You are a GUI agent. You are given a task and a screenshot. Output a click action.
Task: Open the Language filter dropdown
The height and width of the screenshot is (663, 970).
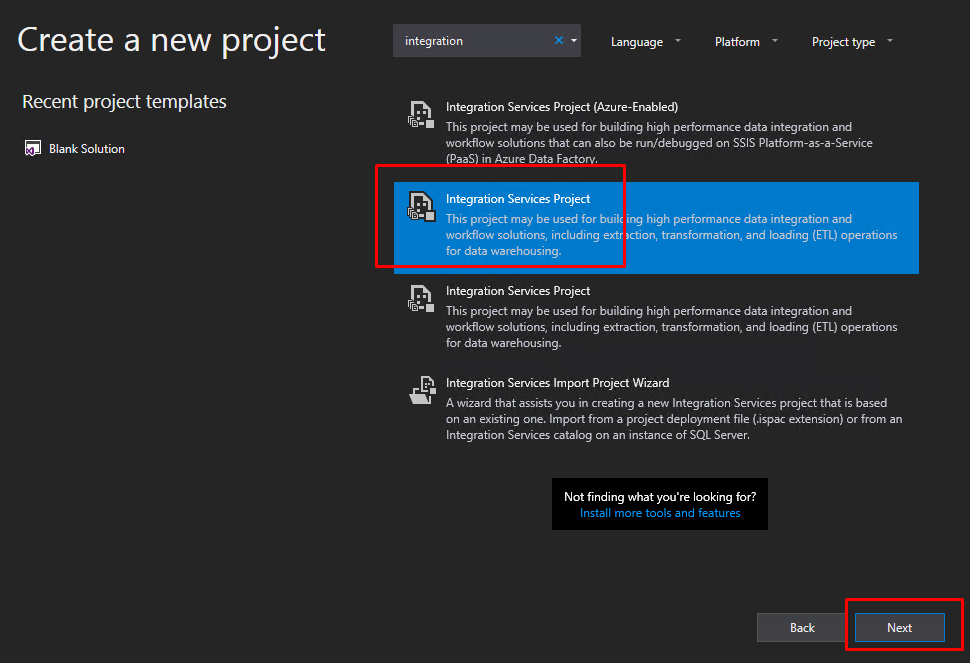[645, 42]
